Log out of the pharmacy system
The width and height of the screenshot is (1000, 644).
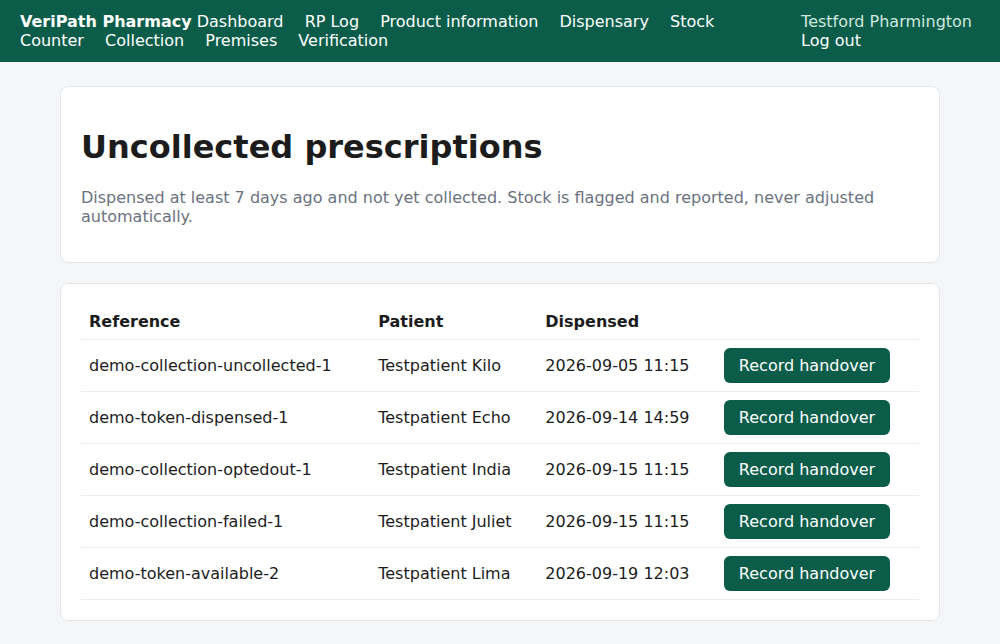click(831, 40)
